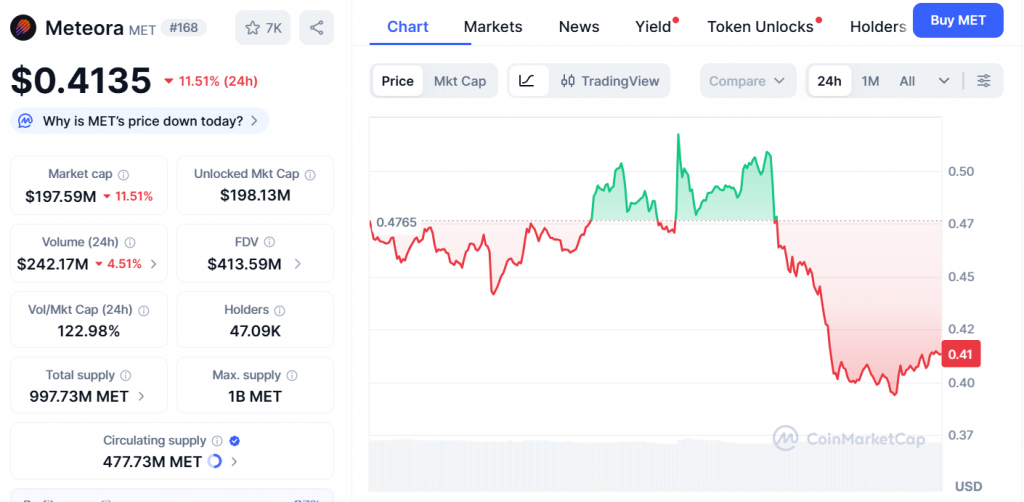Click the red 0.41 current price marker
This screenshot has height=502, width=1024.
961,354
